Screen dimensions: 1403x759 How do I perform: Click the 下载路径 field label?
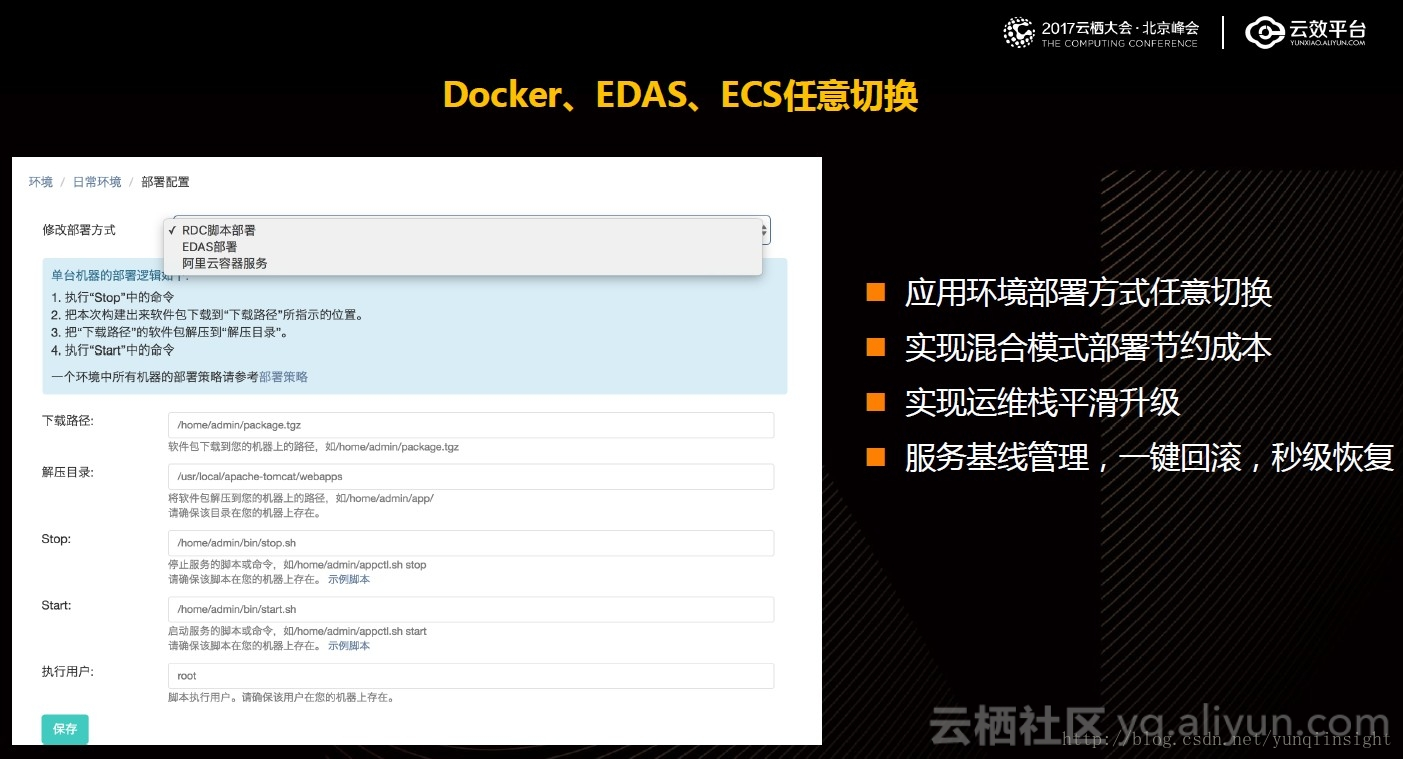pyautogui.click(x=68, y=421)
